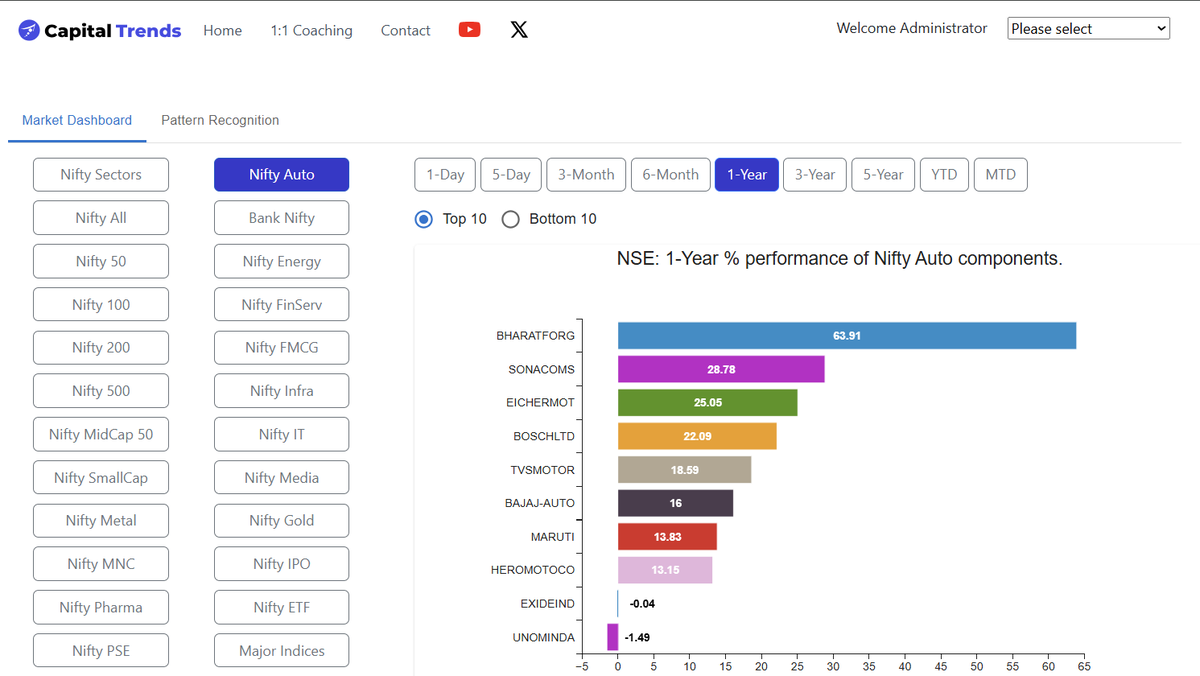Show the Nifty PSE index

pyautogui.click(x=101, y=650)
